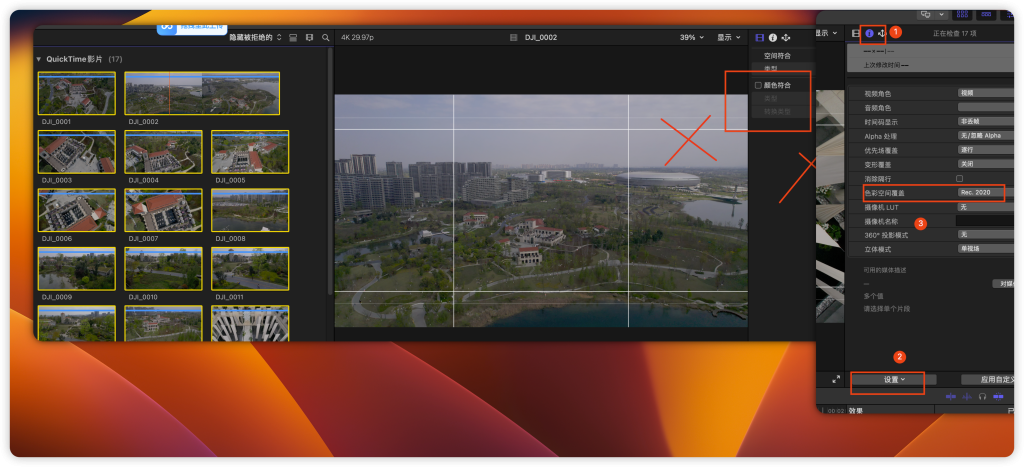This screenshot has height=467, width=1024.
Task: Toggle the audio skimming icon in timeline toolbar
Action: 967,396
